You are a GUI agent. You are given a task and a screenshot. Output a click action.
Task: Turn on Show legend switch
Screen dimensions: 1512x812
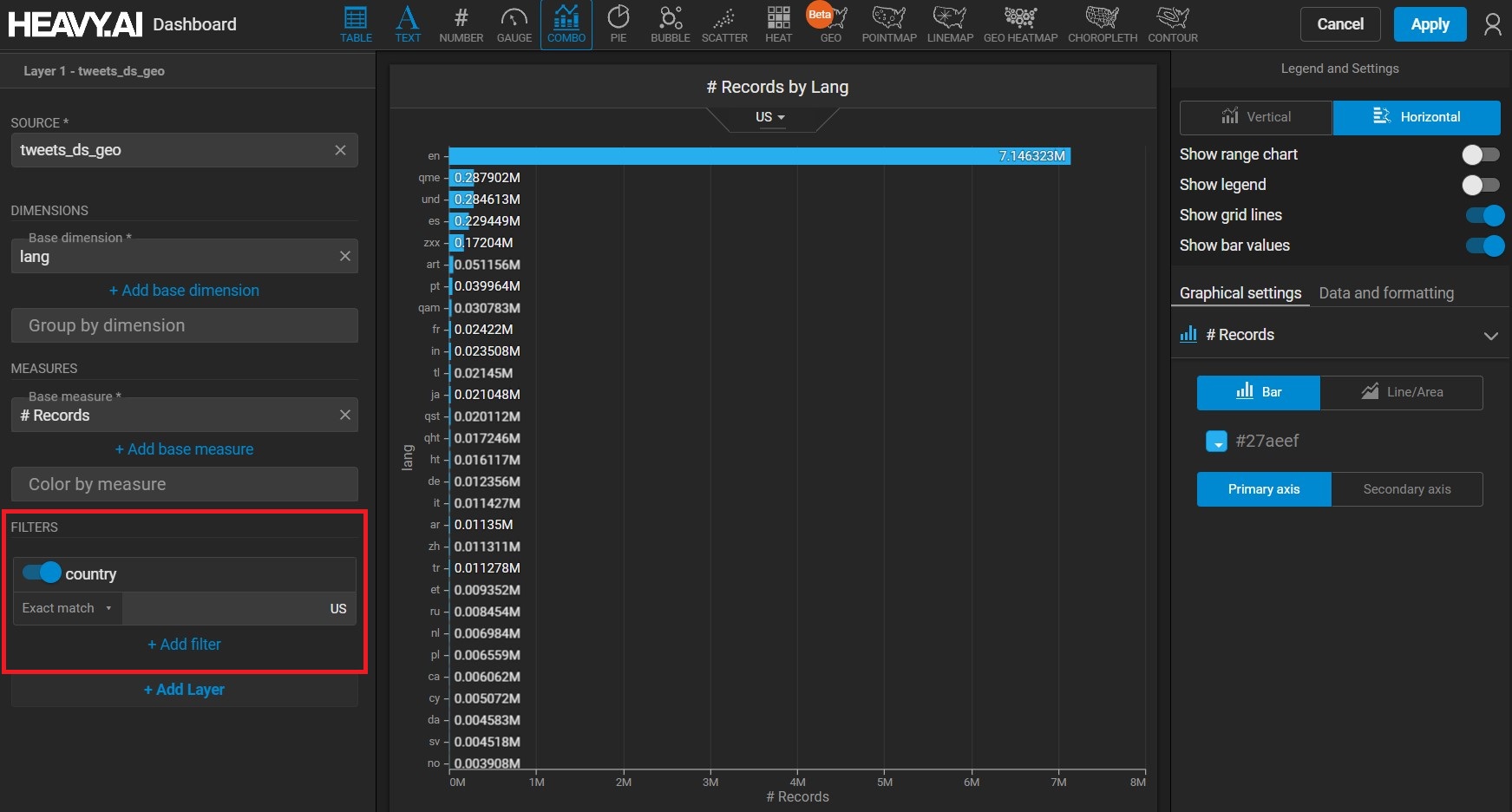point(1480,185)
